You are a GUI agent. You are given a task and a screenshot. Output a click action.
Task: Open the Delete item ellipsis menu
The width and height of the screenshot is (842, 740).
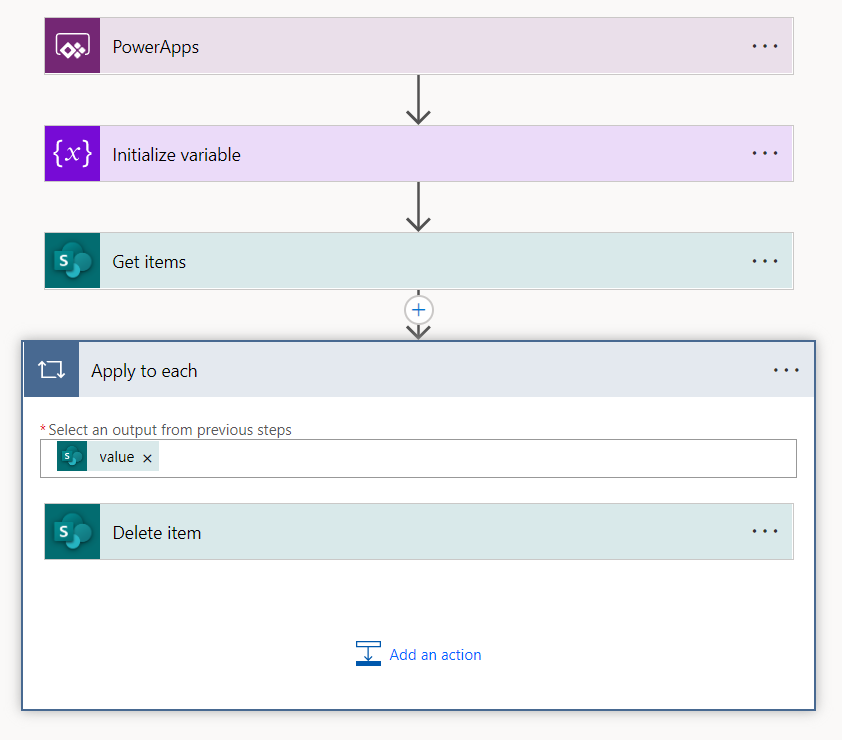pyautogui.click(x=764, y=531)
